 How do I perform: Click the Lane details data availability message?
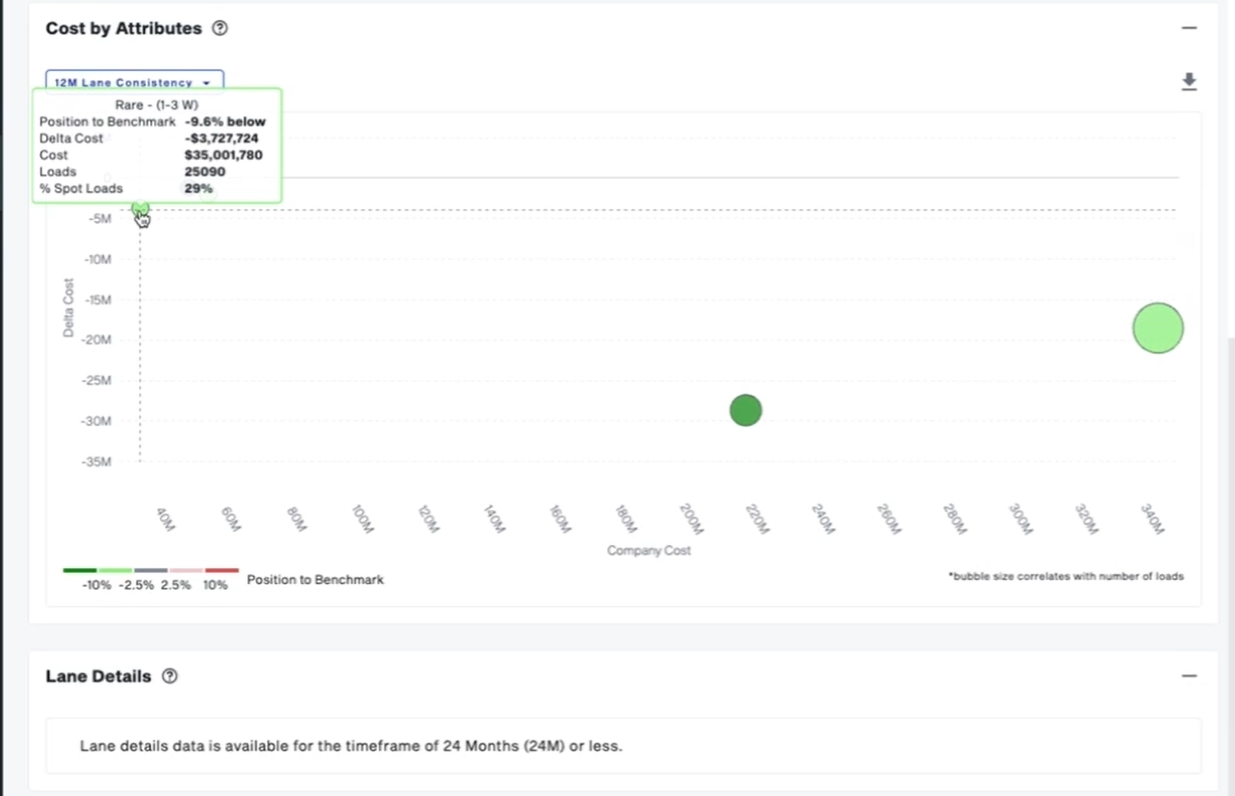click(351, 746)
